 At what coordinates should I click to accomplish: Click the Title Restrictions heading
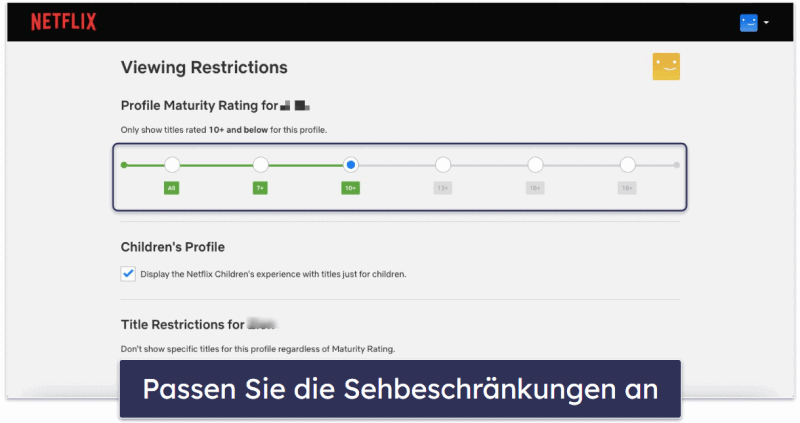tap(198, 325)
